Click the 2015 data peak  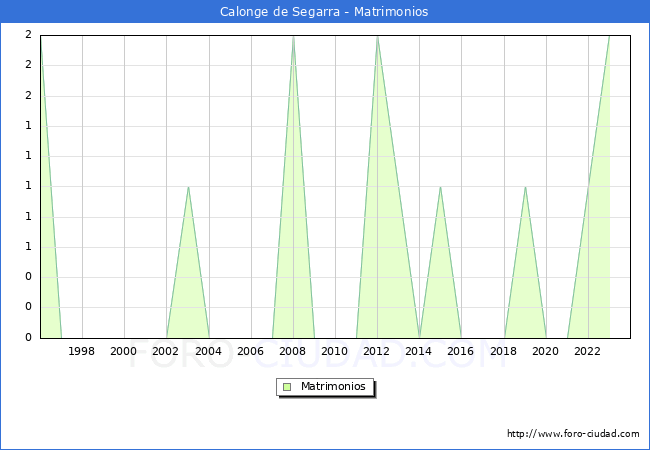click(440, 187)
